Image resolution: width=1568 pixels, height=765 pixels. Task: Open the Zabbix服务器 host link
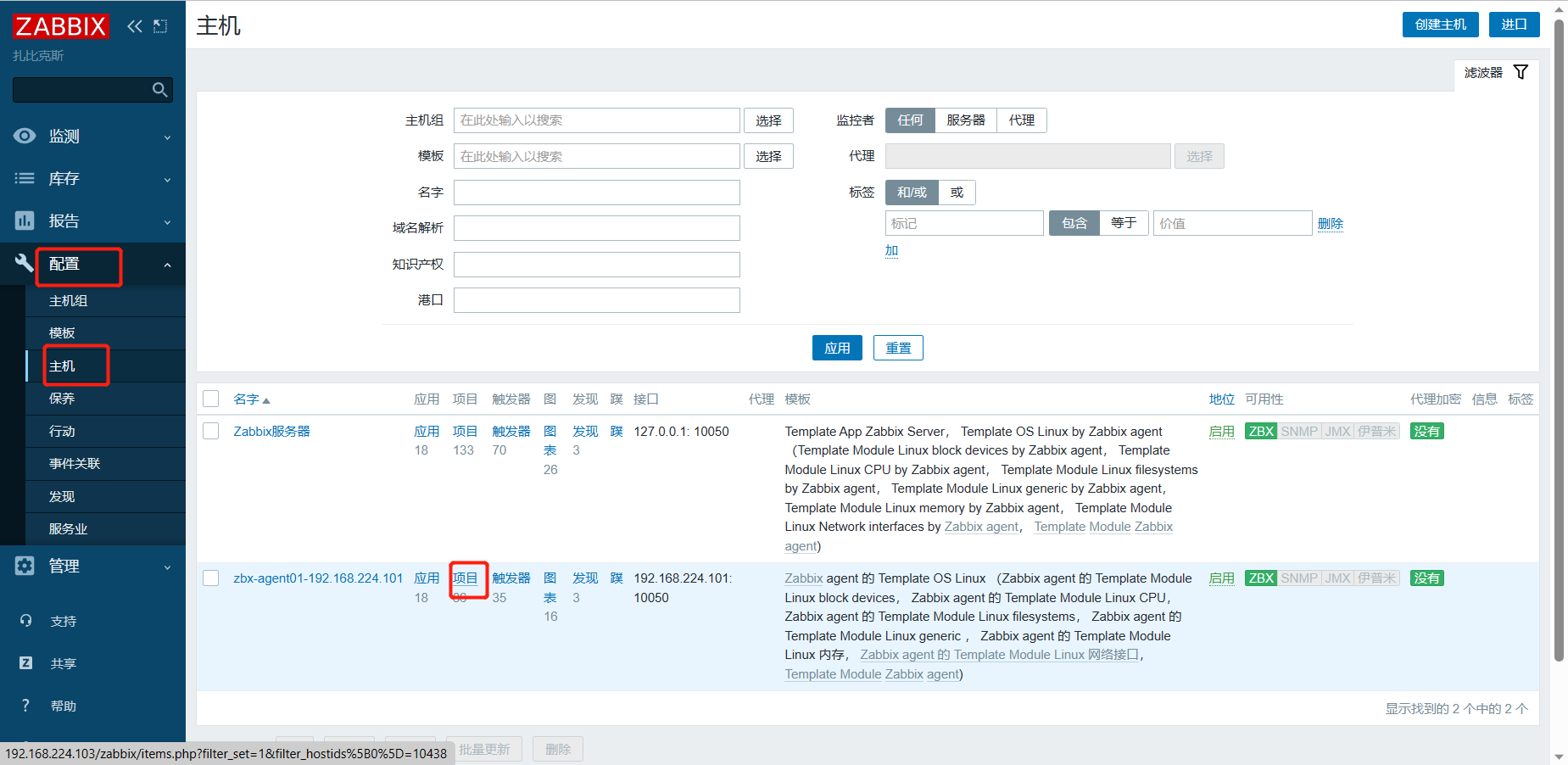(x=271, y=432)
